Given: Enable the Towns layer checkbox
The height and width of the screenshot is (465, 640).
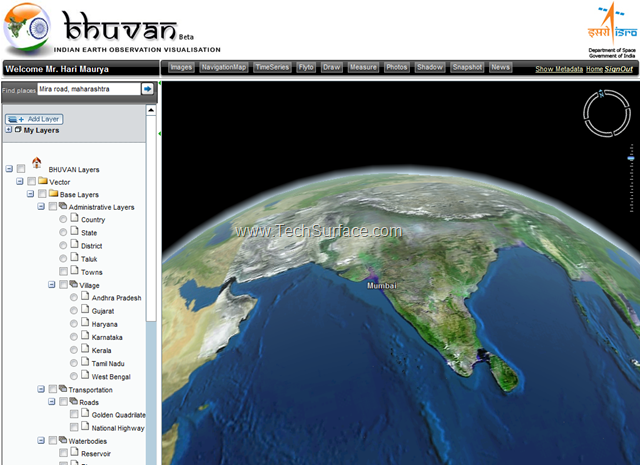Looking at the screenshot, I should click(x=64, y=272).
